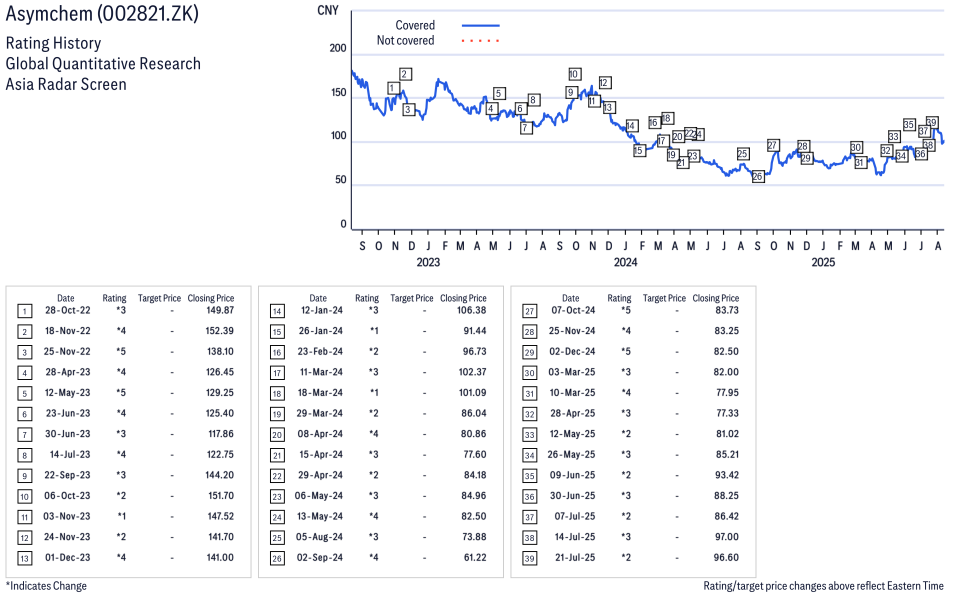Click closing price 83.25
The image size is (955, 593).
(x=727, y=331)
